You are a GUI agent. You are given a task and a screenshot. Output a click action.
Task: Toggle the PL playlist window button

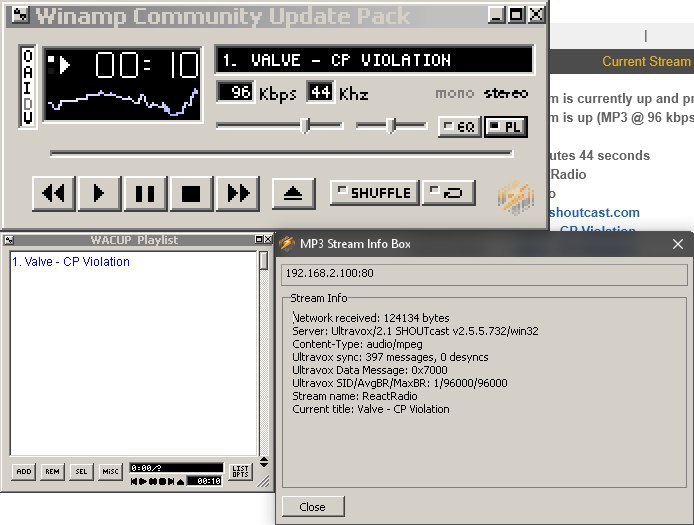click(505, 127)
